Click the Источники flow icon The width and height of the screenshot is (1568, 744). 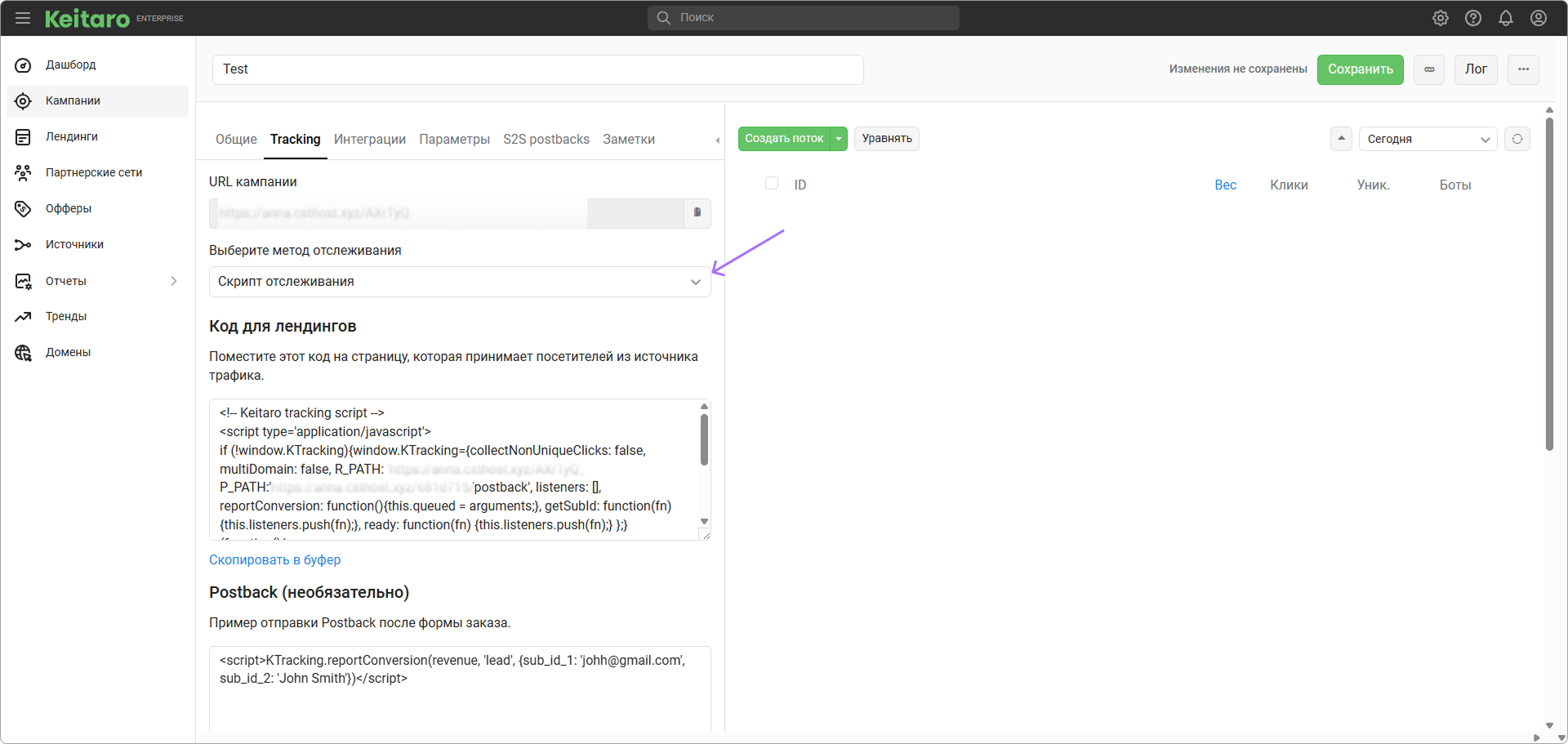[23, 245]
